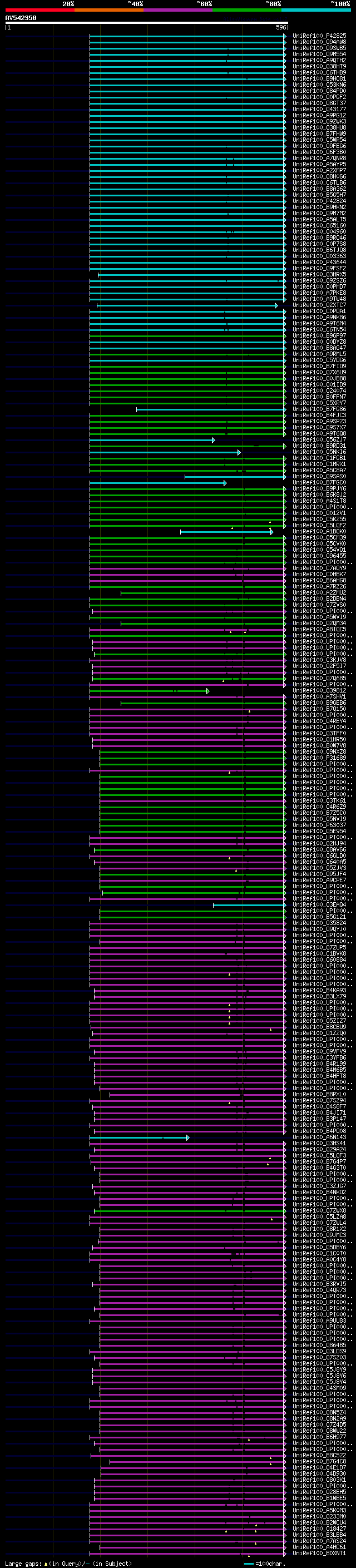Select row label UniRef100_Q7Z4D5
This screenshot has width=356, height=1568.
coord(319,1425)
